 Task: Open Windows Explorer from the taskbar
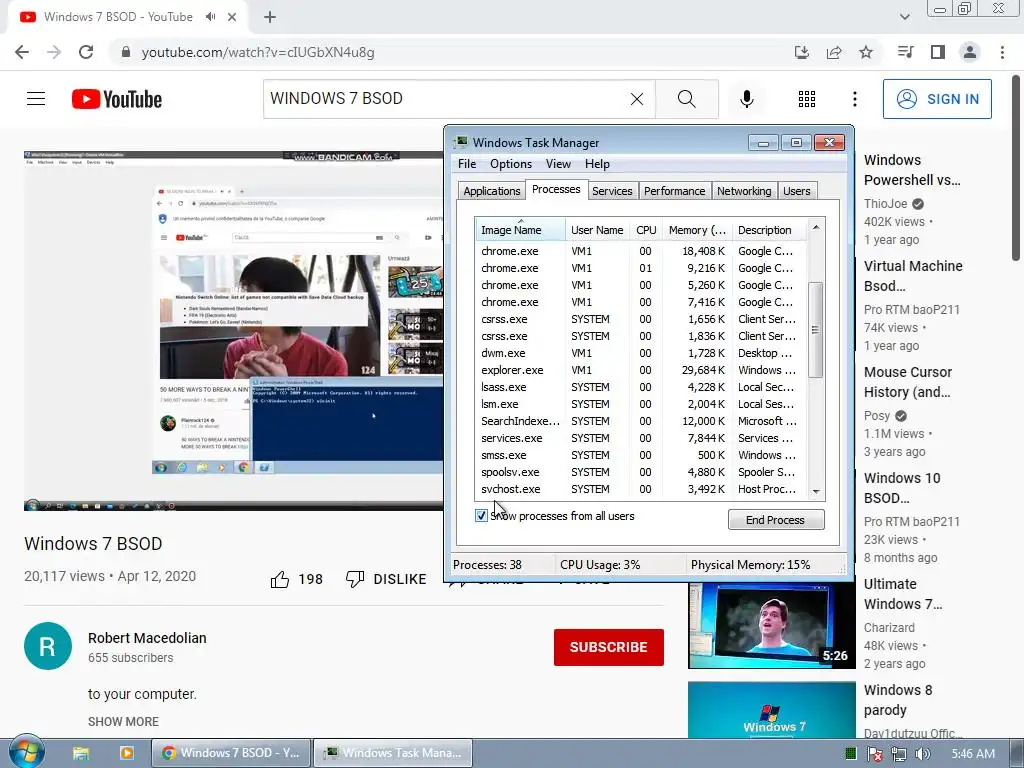tap(81, 753)
